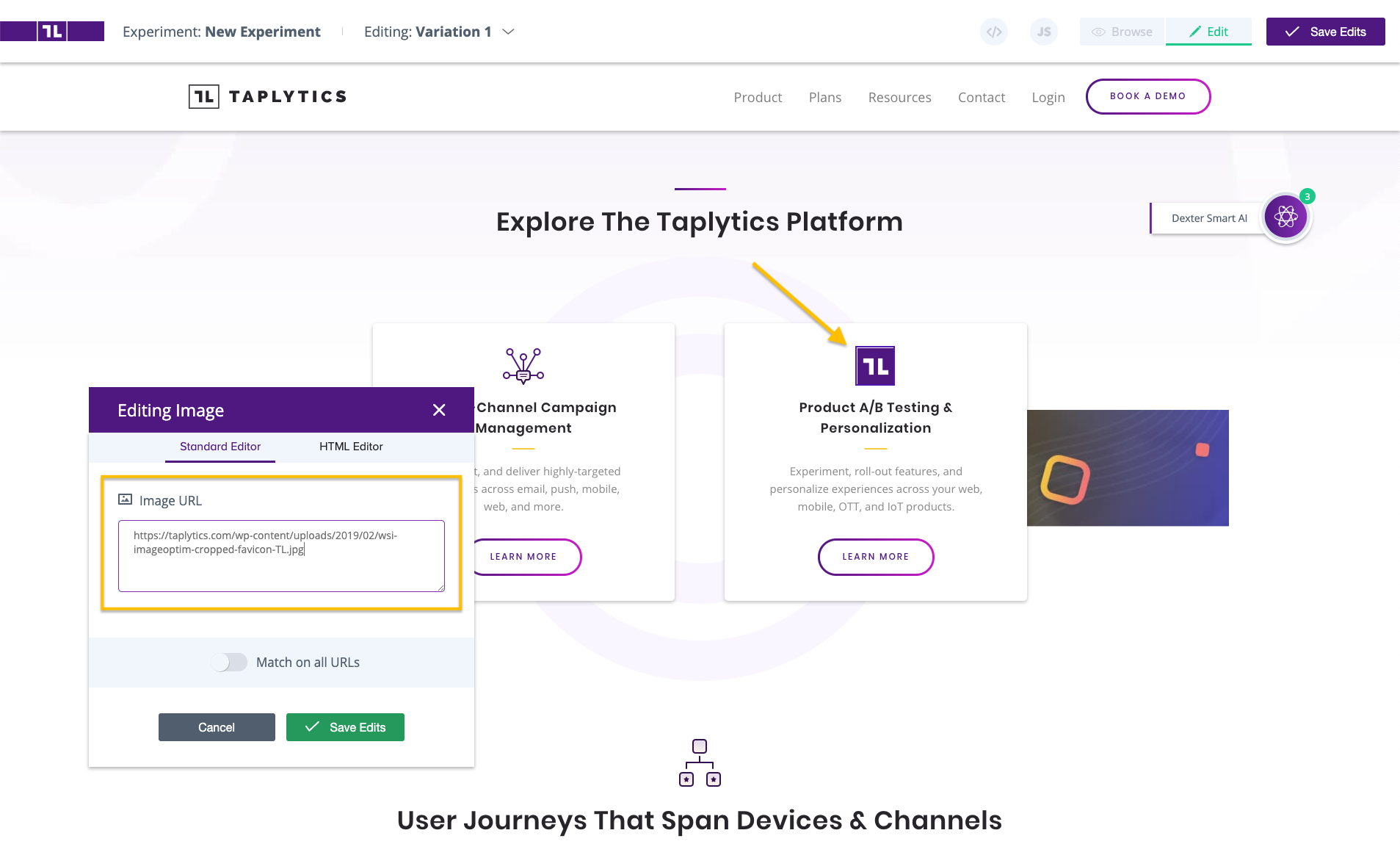Open the JS editor icon

point(1043,32)
